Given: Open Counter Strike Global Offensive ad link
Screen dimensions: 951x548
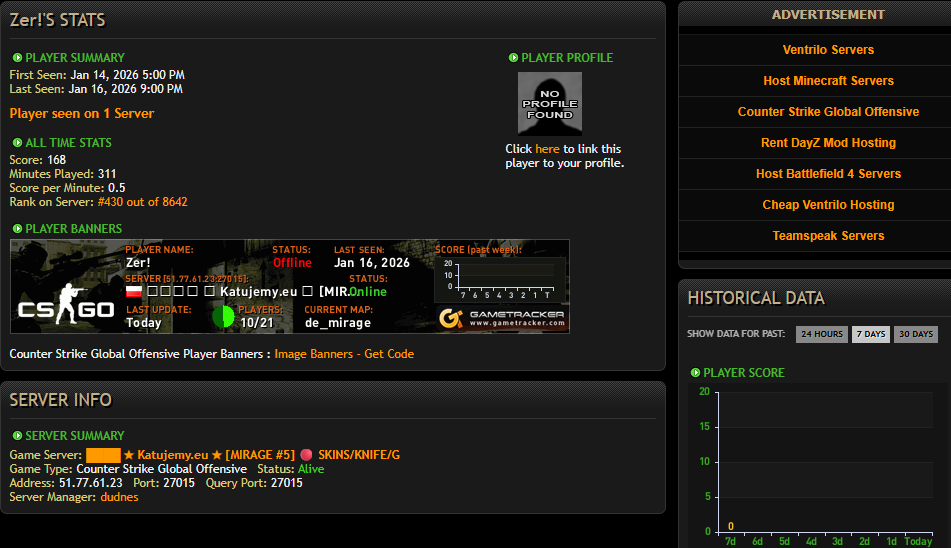Looking at the screenshot, I should [x=828, y=112].
